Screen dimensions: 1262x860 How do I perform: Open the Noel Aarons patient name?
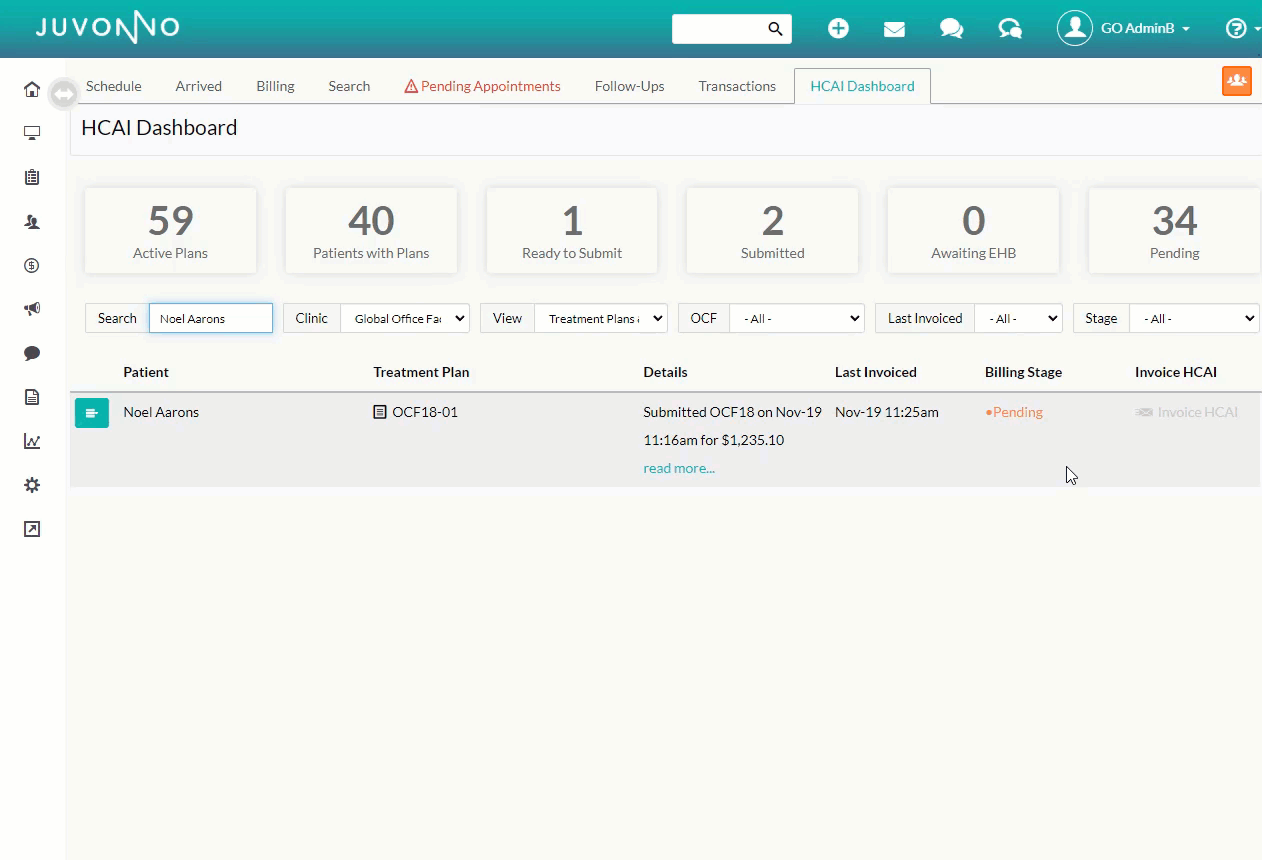[161, 412]
